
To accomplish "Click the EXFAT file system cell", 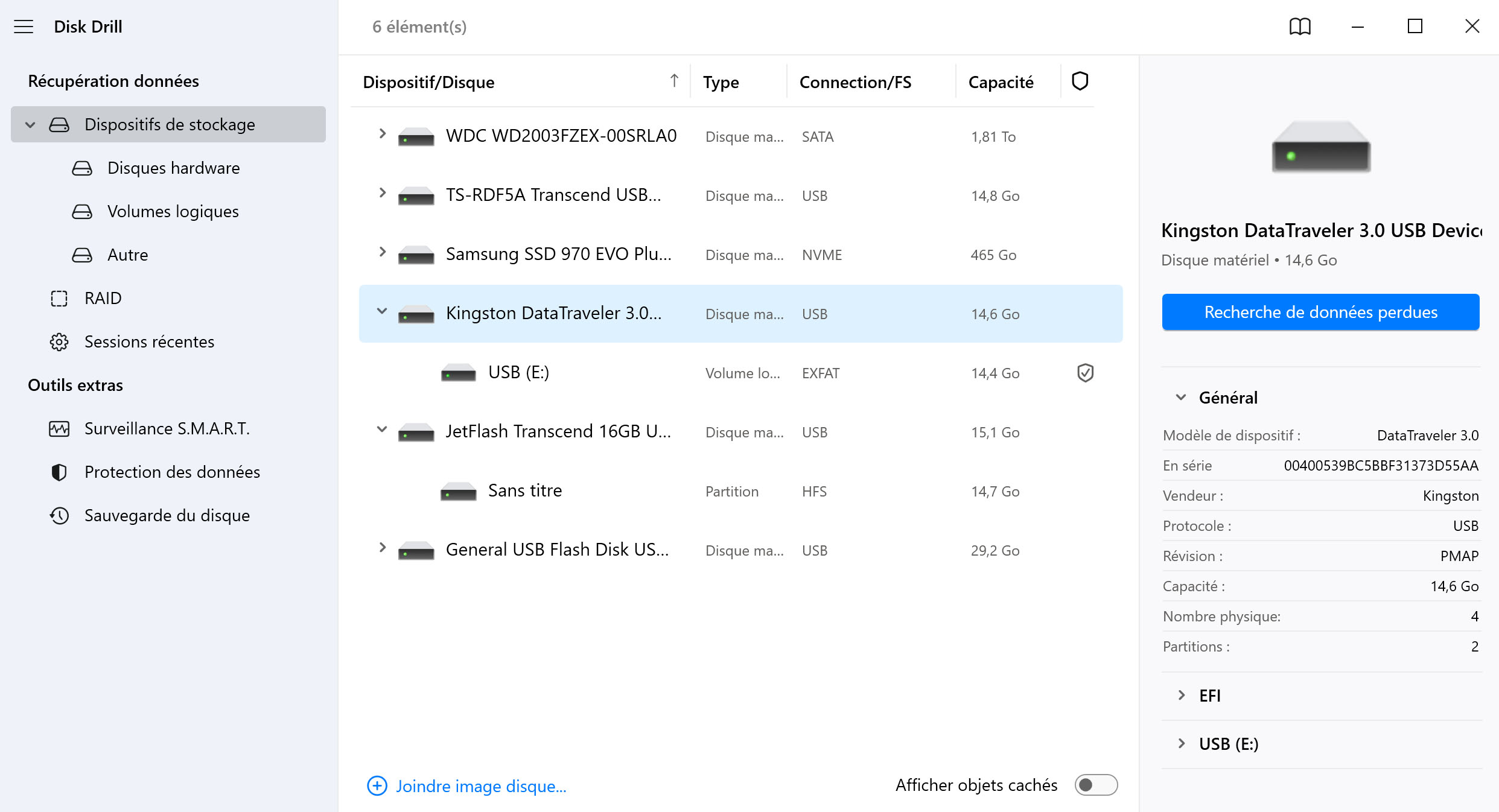I will (821, 373).
